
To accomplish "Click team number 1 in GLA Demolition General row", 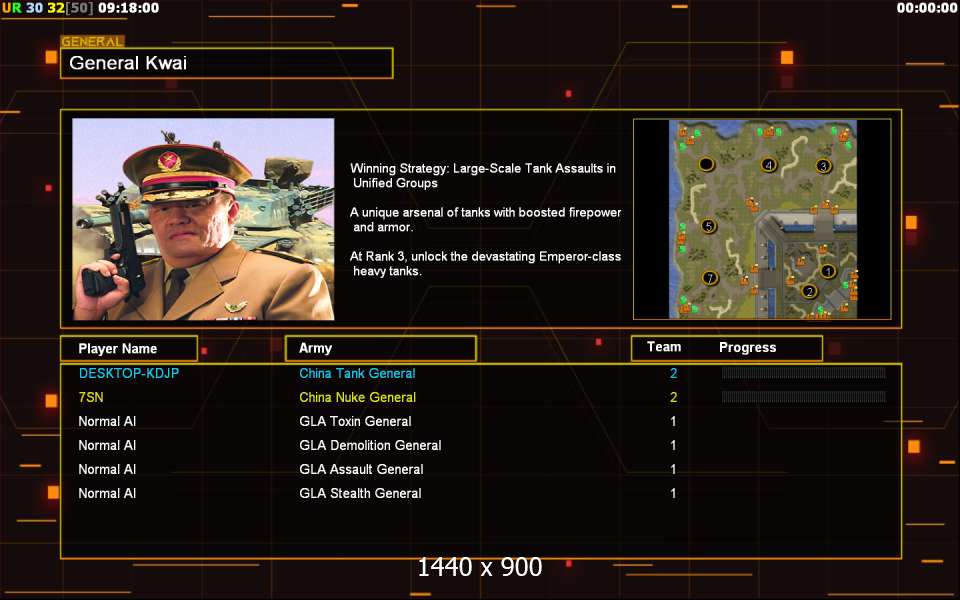I will [x=673, y=445].
